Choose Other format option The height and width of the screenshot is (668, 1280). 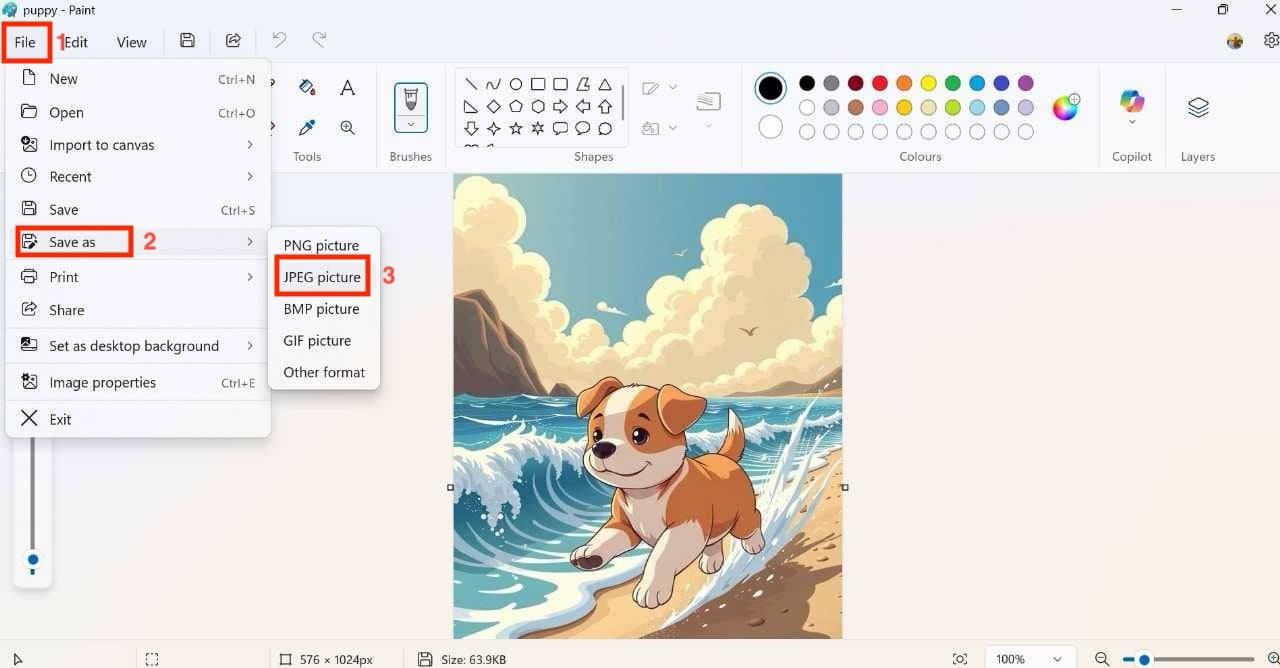pos(322,372)
